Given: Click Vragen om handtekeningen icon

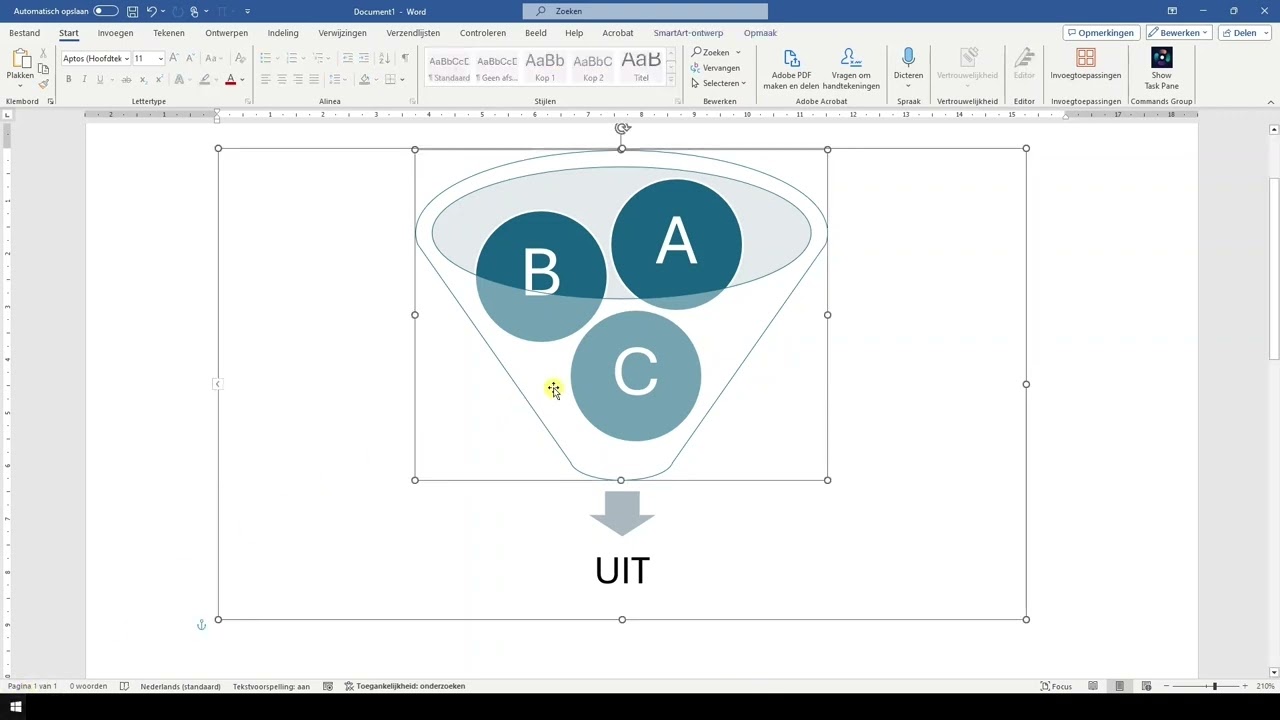Looking at the screenshot, I should click(x=851, y=68).
